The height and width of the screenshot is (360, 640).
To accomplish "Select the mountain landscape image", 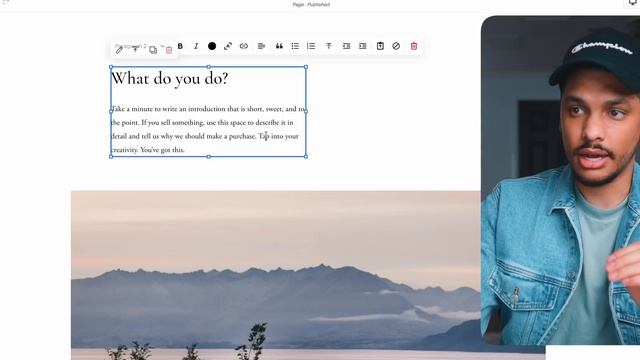I will click(276, 275).
